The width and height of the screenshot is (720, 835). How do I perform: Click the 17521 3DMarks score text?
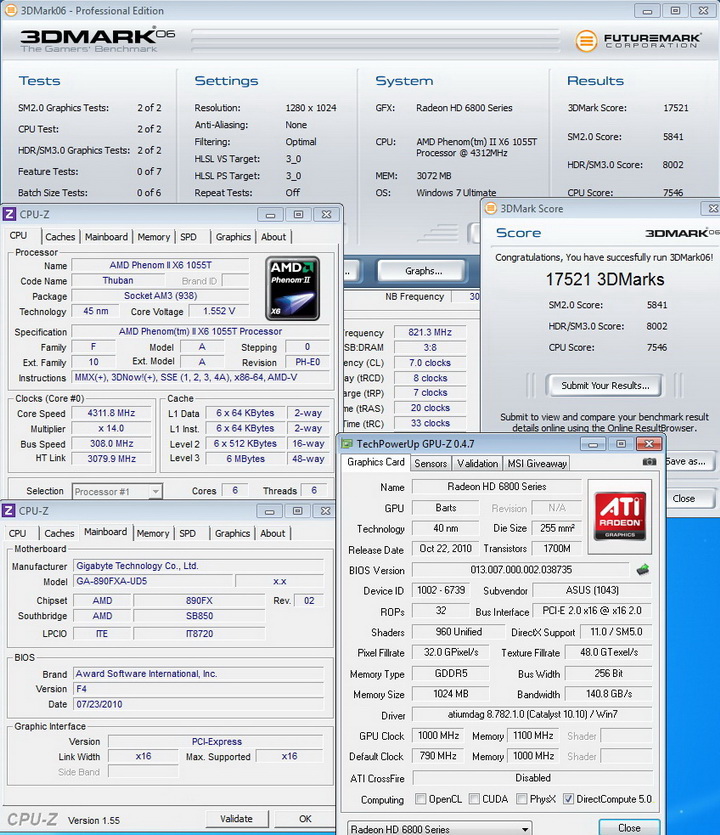click(x=605, y=279)
